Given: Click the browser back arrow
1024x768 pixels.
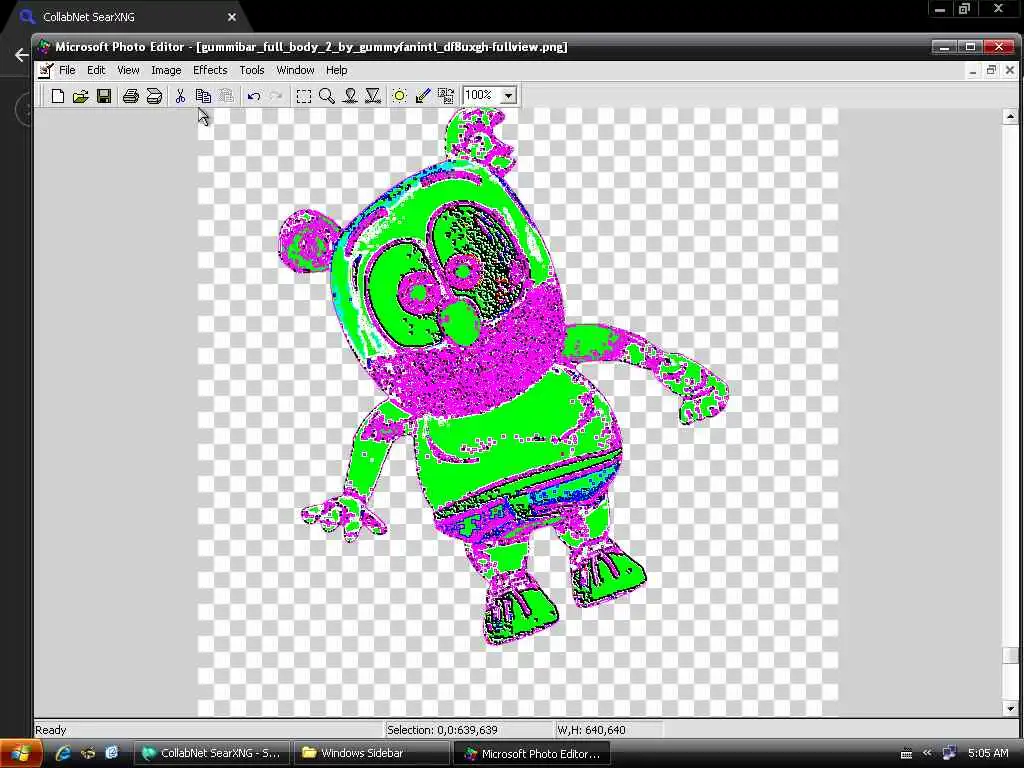Looking at the screenshot, I should pyautogui.click(x=21, y=55).
